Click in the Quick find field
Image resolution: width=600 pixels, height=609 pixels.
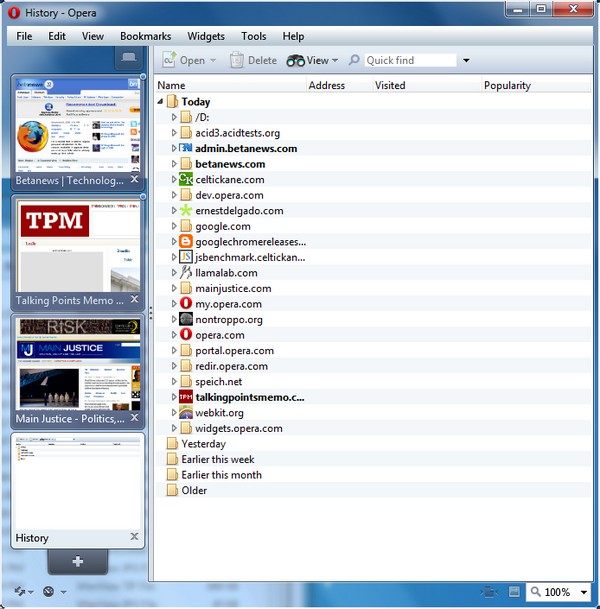click(x=410, y=60)
